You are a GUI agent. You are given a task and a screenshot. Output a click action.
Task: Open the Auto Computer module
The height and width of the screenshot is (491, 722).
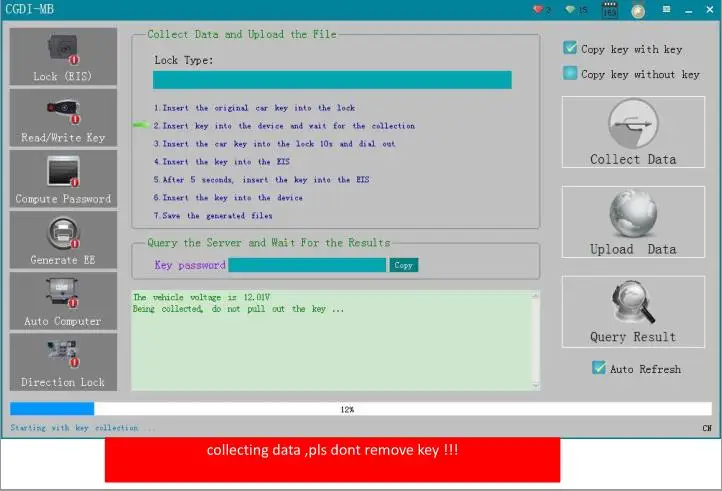63,301
